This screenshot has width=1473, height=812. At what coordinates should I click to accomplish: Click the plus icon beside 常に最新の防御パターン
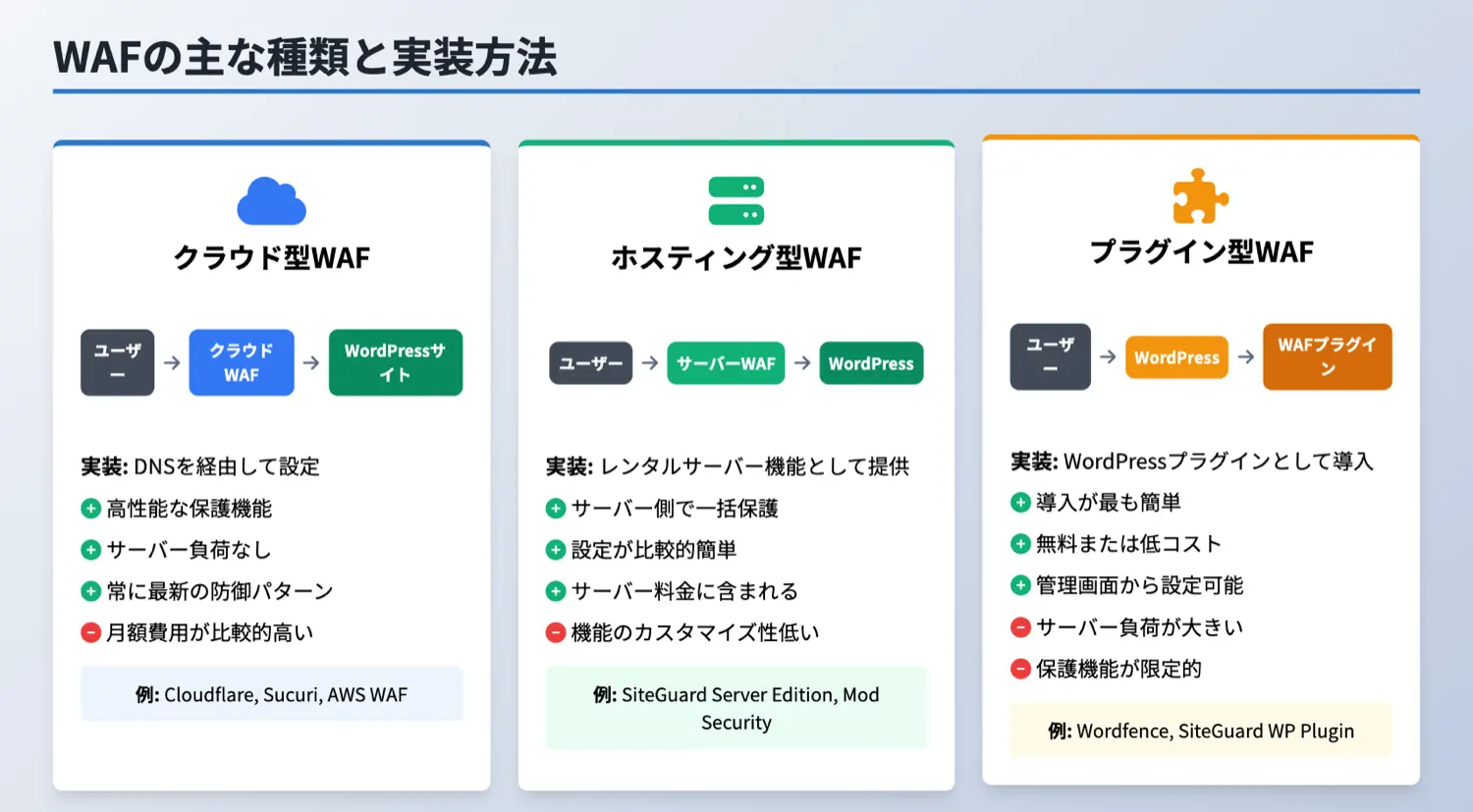click(91, 591)
